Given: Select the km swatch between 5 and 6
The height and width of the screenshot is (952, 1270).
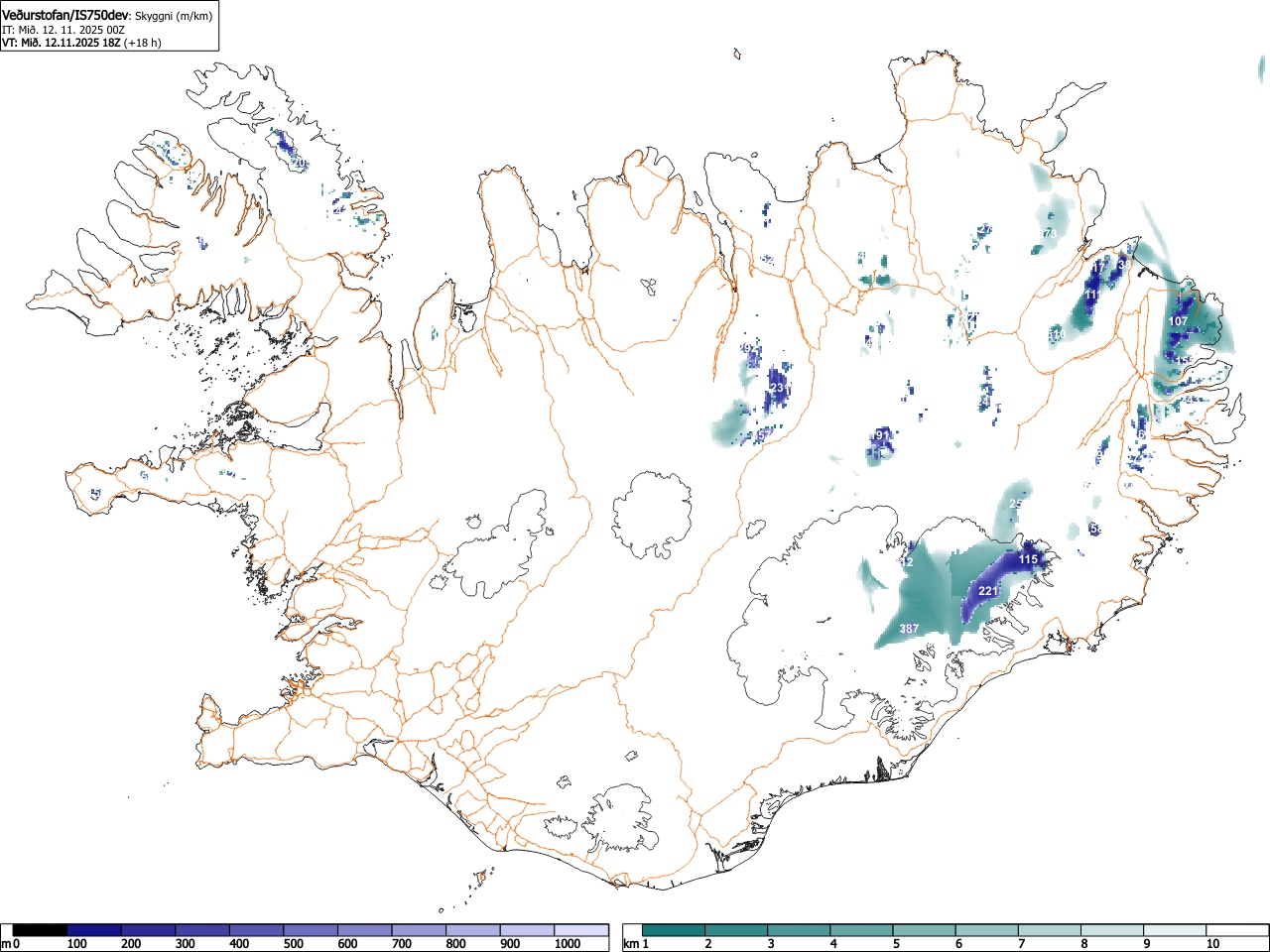Looking at the screenshot, I should [x=924, y=930].
